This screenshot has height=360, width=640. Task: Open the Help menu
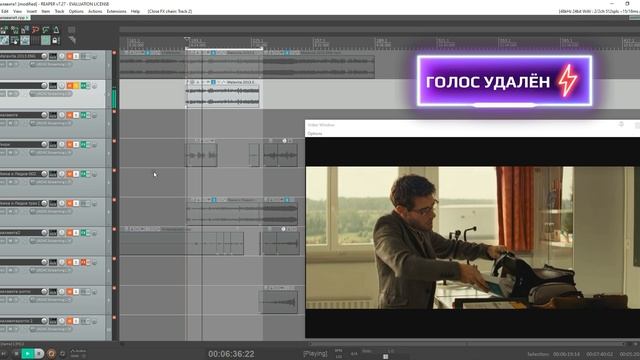[x=135, y=11]
